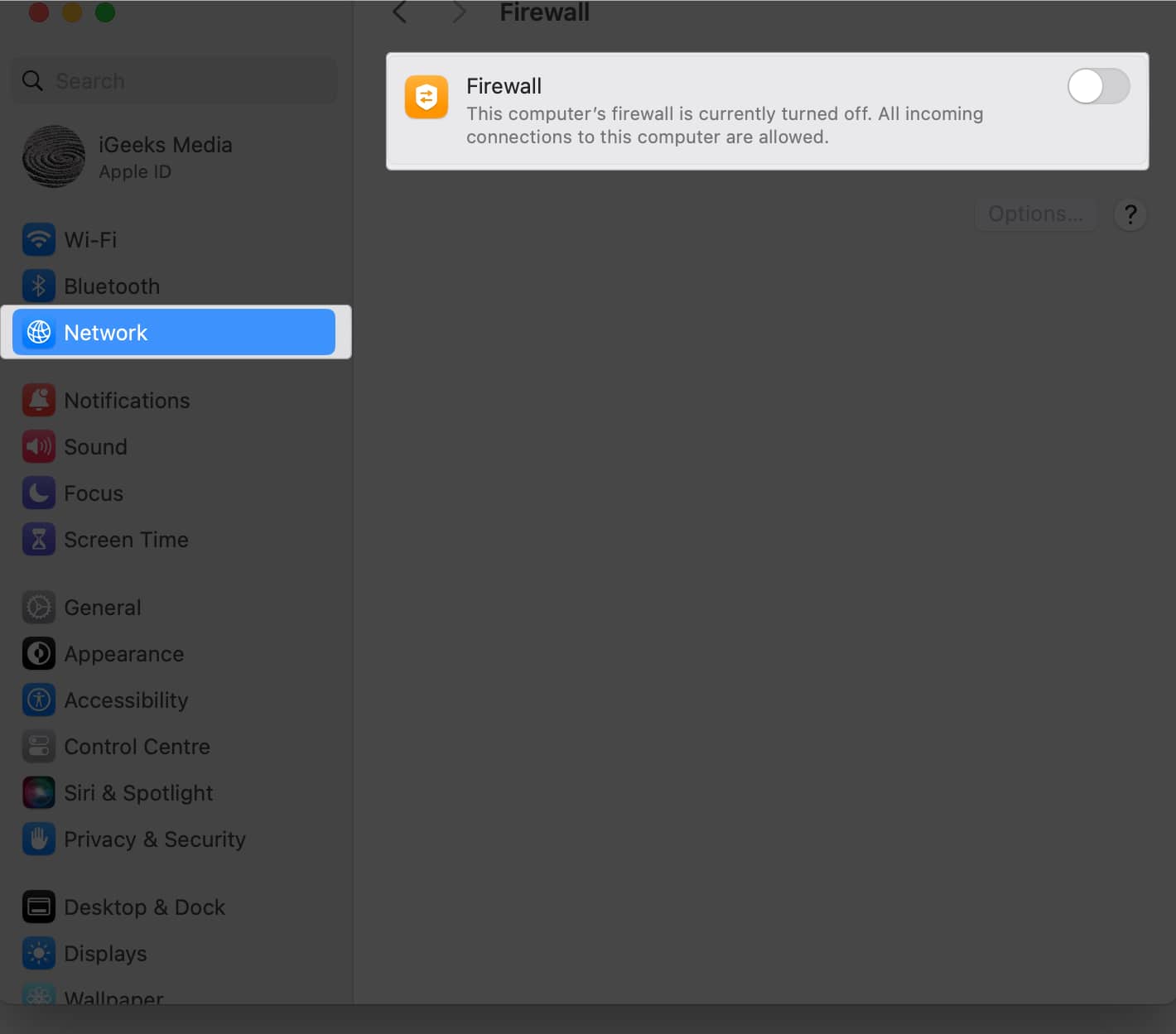Open Firewall Options button
The image size is (1176, 1034).
click(x=1035, y=214)
